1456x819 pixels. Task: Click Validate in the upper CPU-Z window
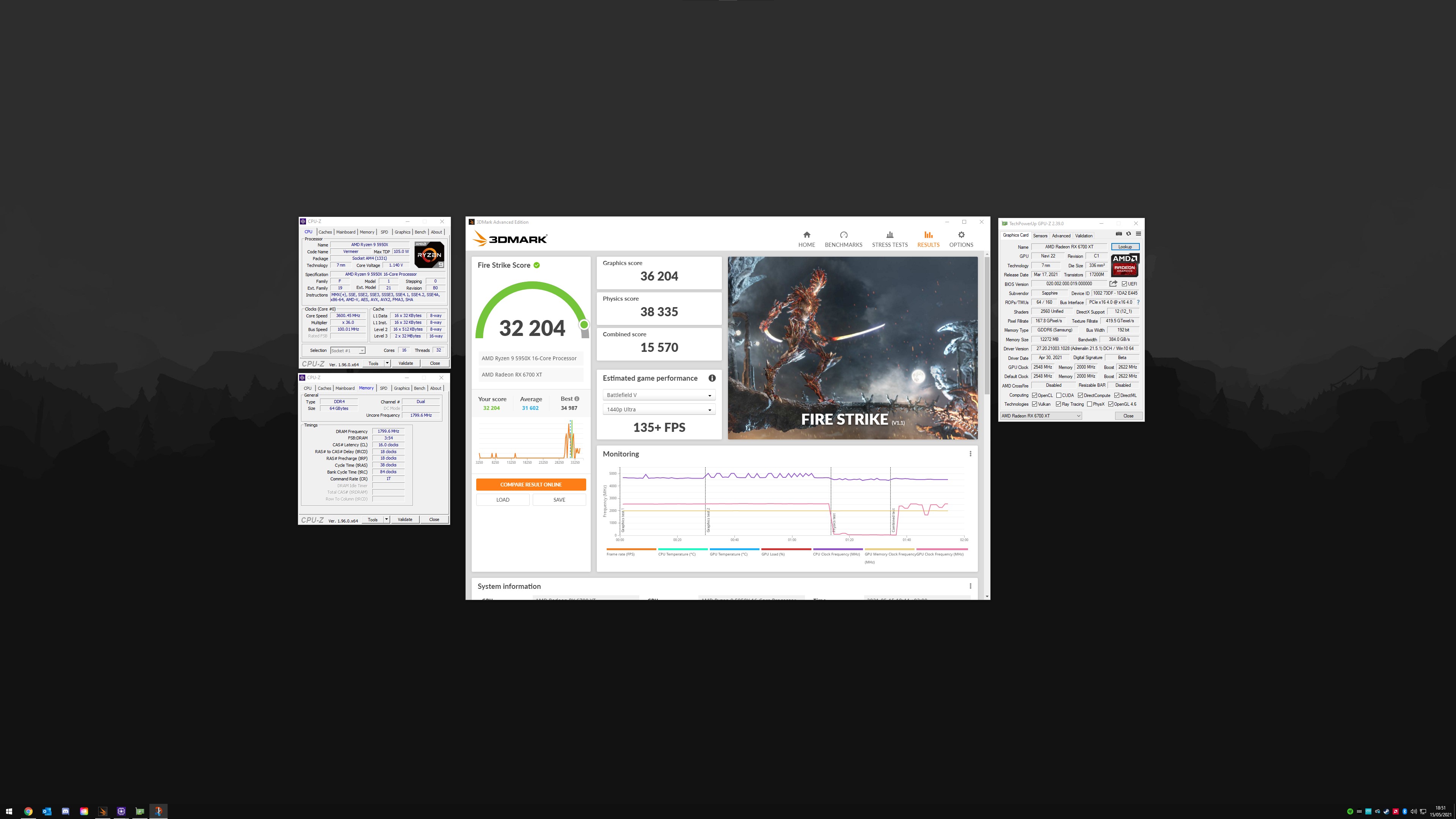[406, 363]
